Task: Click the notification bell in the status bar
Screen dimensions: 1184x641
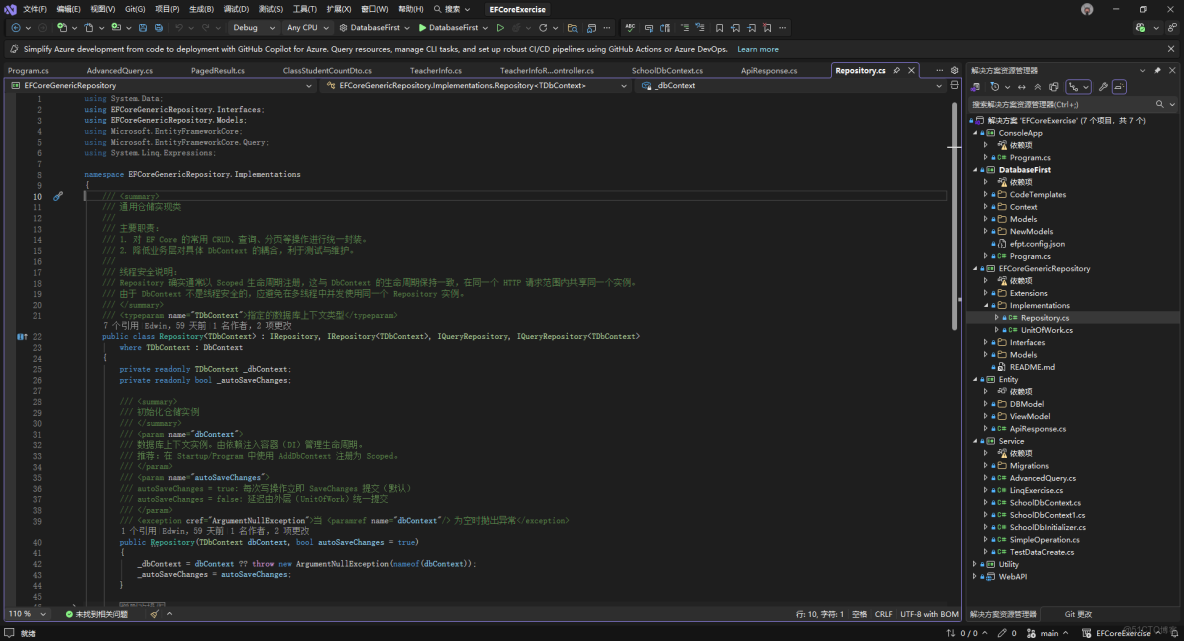Action: pyautogui.click(x=1175, y=633)
